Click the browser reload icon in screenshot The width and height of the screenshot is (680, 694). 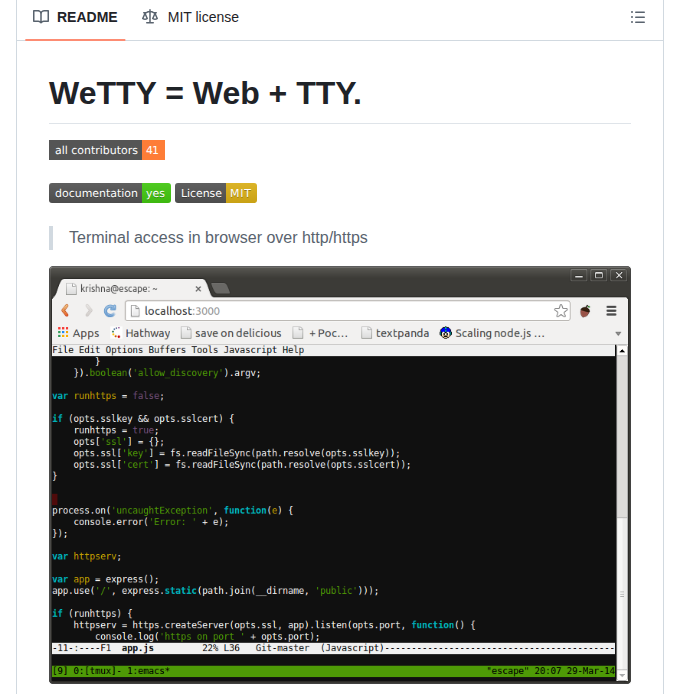pos(110,311)
